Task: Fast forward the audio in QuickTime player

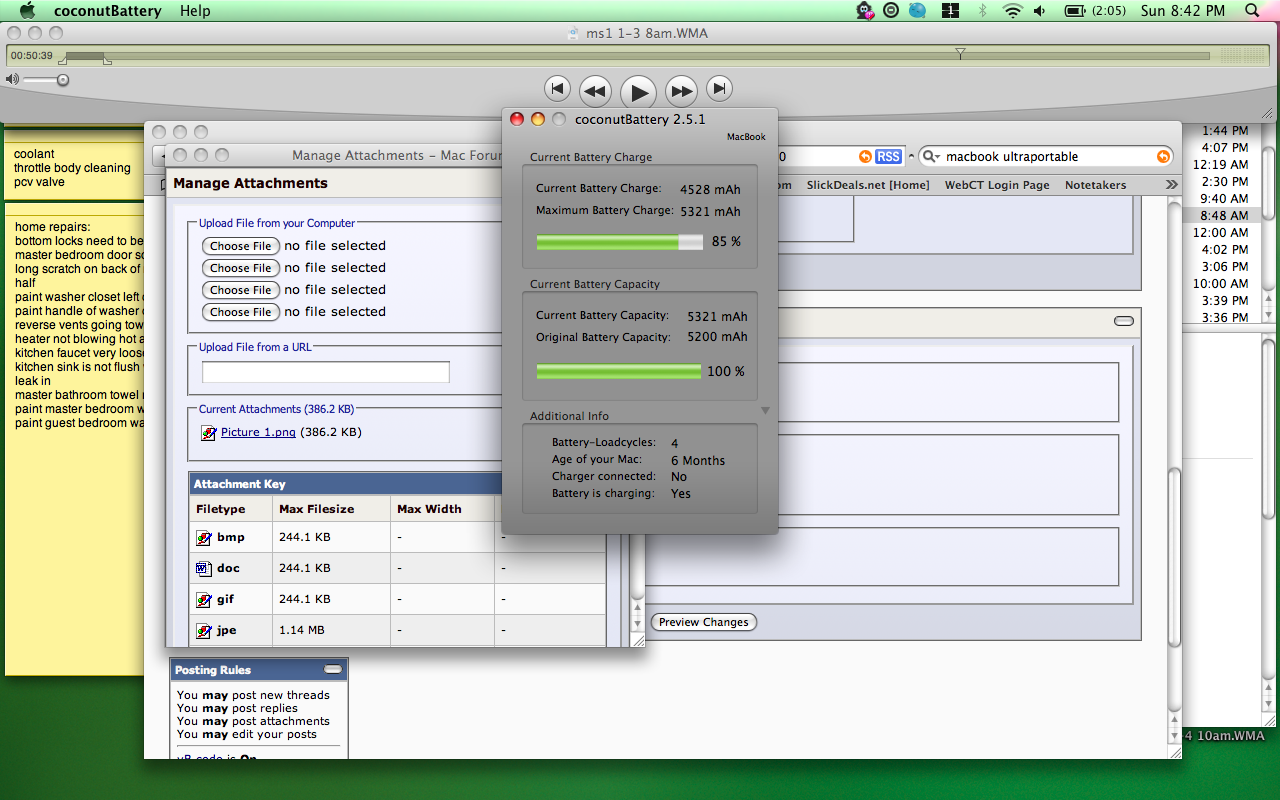Action: point(681,91)
